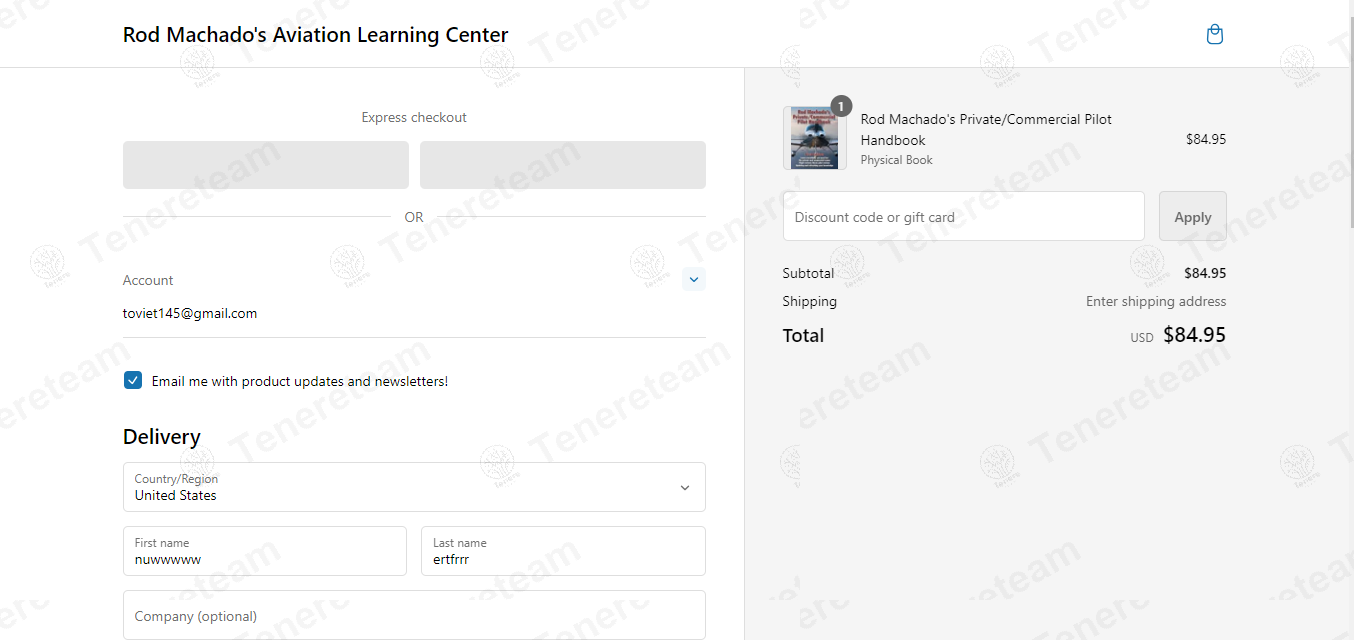Viewport: 1354px width, 640px height.
Task: Click the Last name field
Action: pos(563,551)
